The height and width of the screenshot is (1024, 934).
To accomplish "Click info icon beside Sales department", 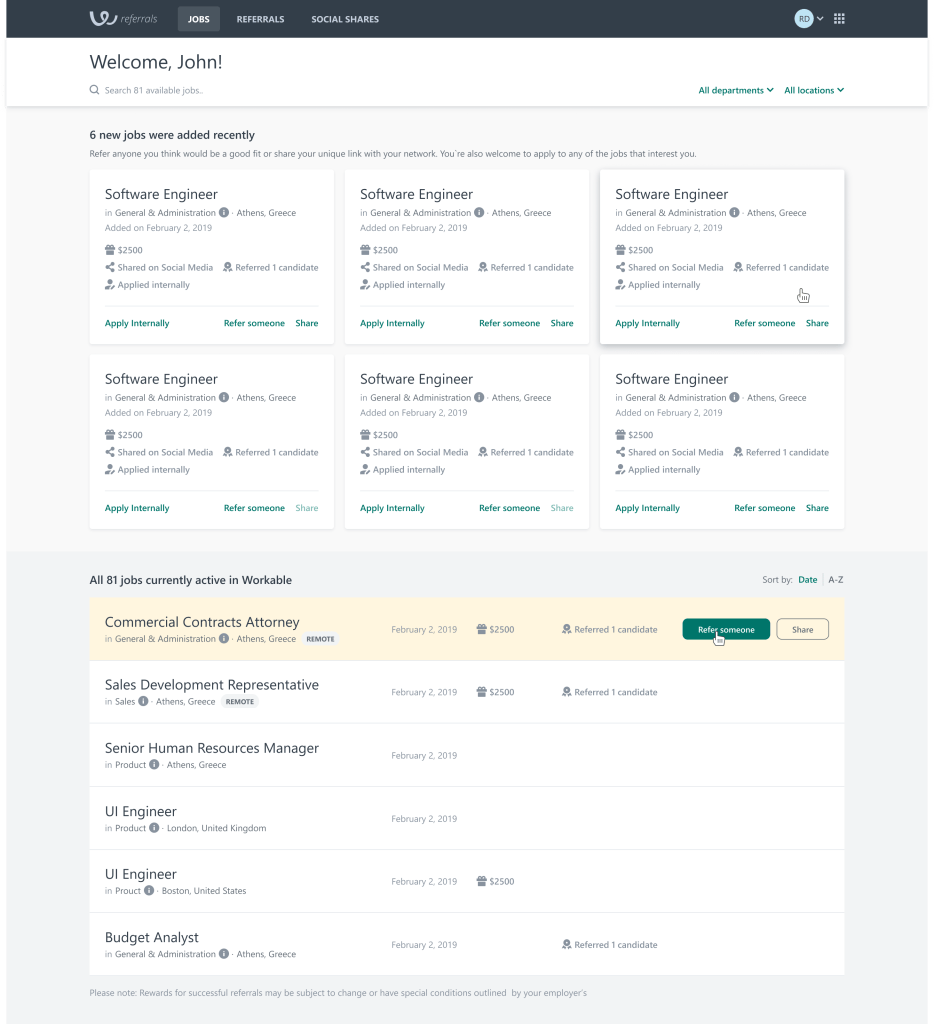I will [143, 702].
